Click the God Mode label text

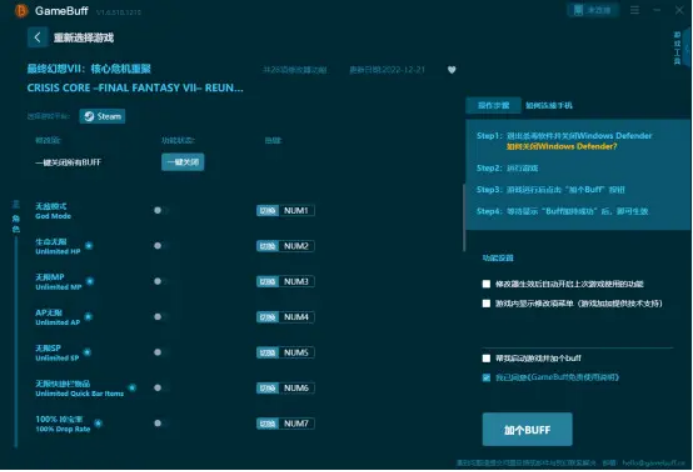point(53,211)
